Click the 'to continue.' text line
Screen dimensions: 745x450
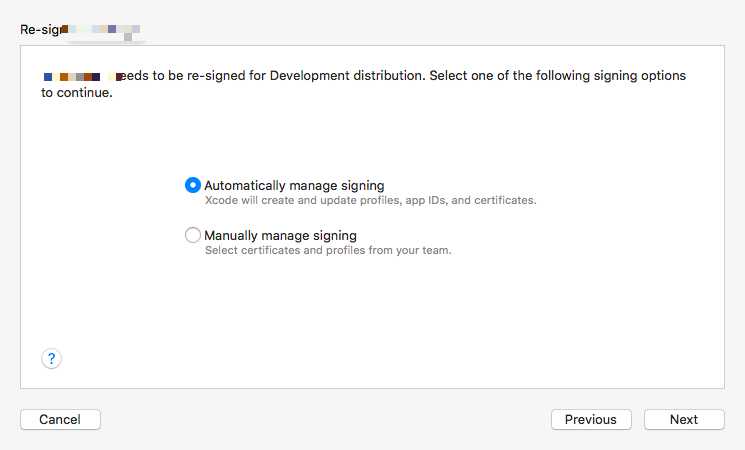pos(77,93)
